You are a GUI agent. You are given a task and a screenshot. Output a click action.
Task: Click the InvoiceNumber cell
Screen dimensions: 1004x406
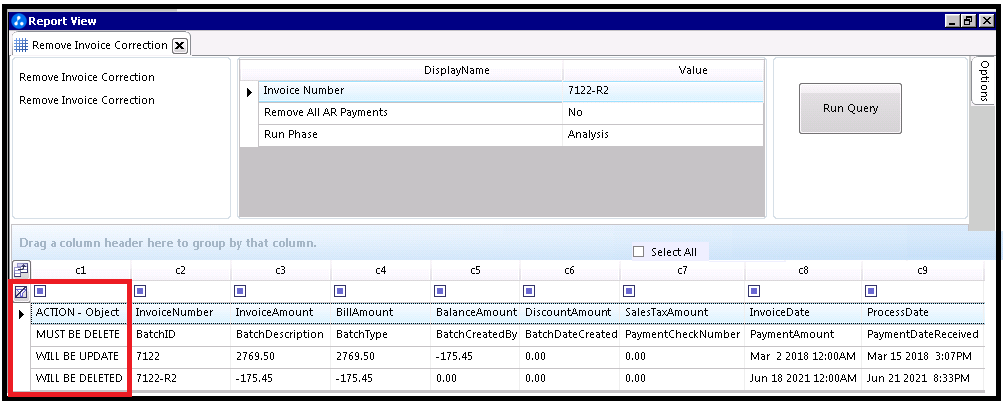[x=181, y=313]
